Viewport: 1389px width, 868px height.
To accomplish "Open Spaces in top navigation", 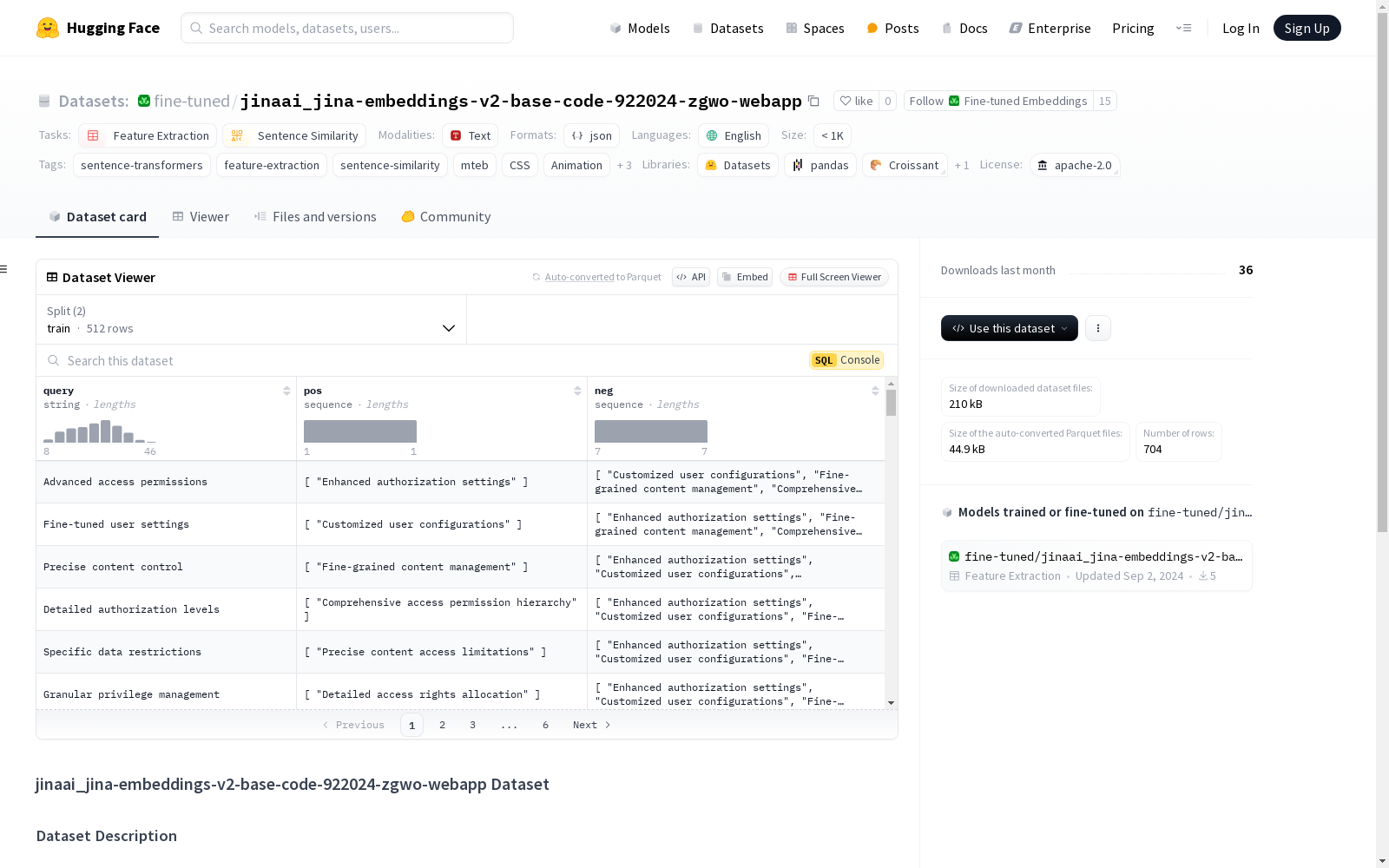I will pyautogui.click(x=815, y=28).
